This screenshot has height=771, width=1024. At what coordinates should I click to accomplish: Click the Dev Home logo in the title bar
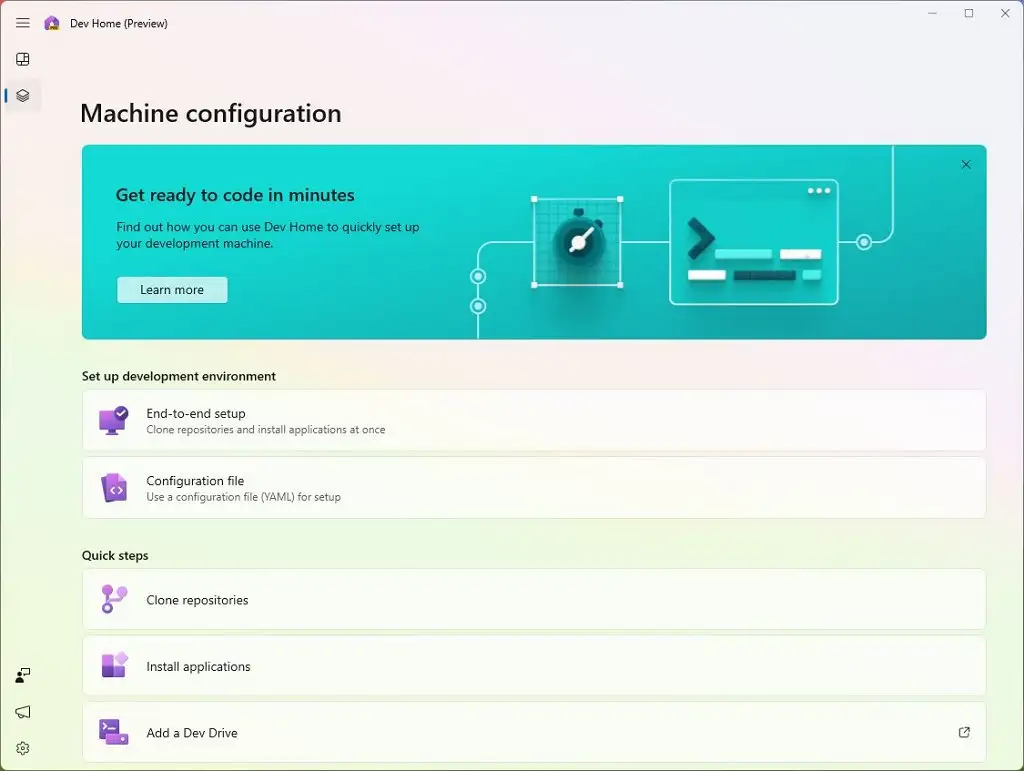click(x=51, y=22)
